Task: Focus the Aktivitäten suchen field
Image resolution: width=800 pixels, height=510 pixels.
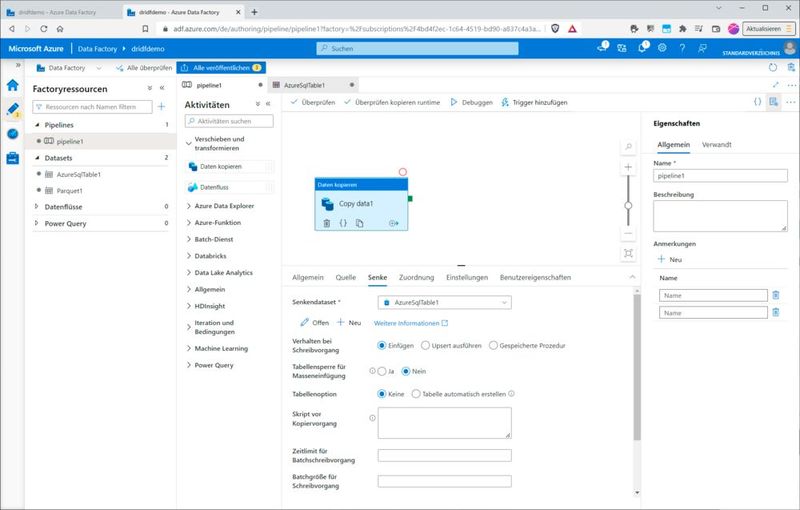Action: click(x=229, y=121)
